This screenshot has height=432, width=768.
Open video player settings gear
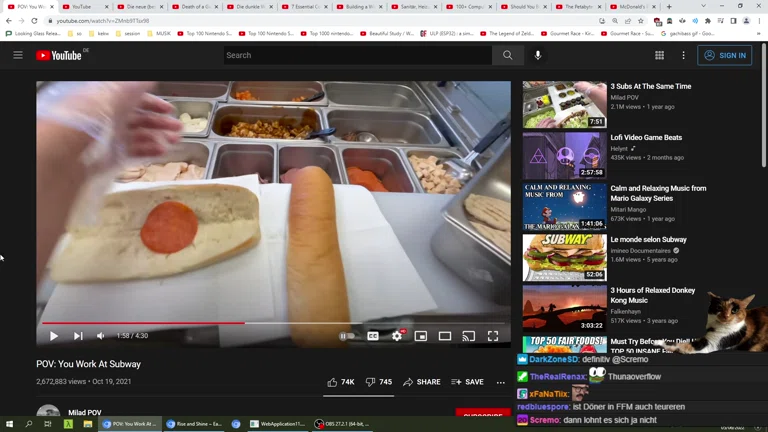pos(397,336)
